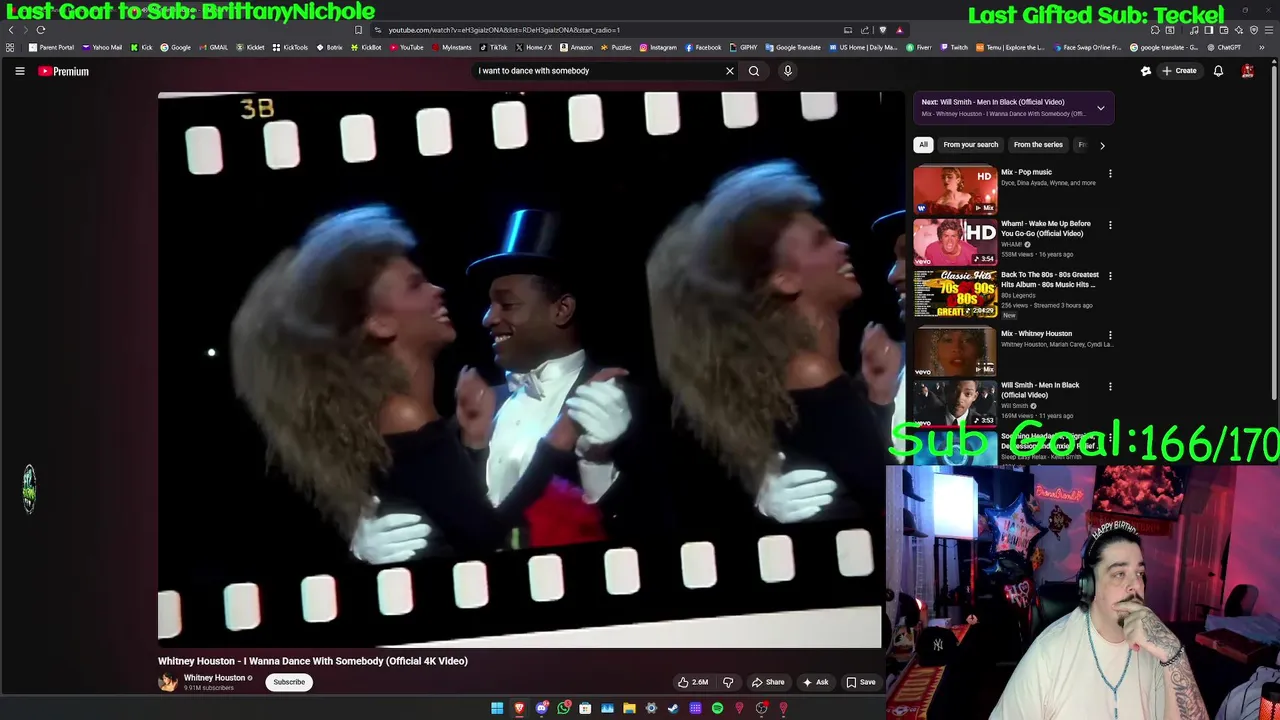Open the Yahoo Mail bookmark
Image resolution: width=1280 pixels, height=720 pixels.
pyautogui.click(x=102, y=47)
